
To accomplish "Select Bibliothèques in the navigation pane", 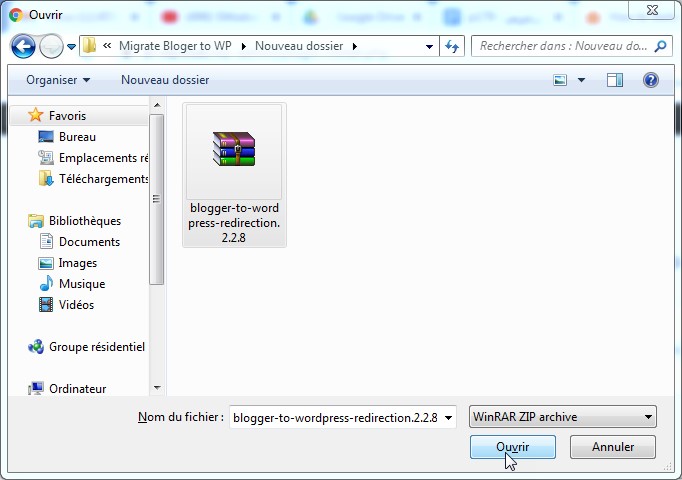I will point(85,221).
